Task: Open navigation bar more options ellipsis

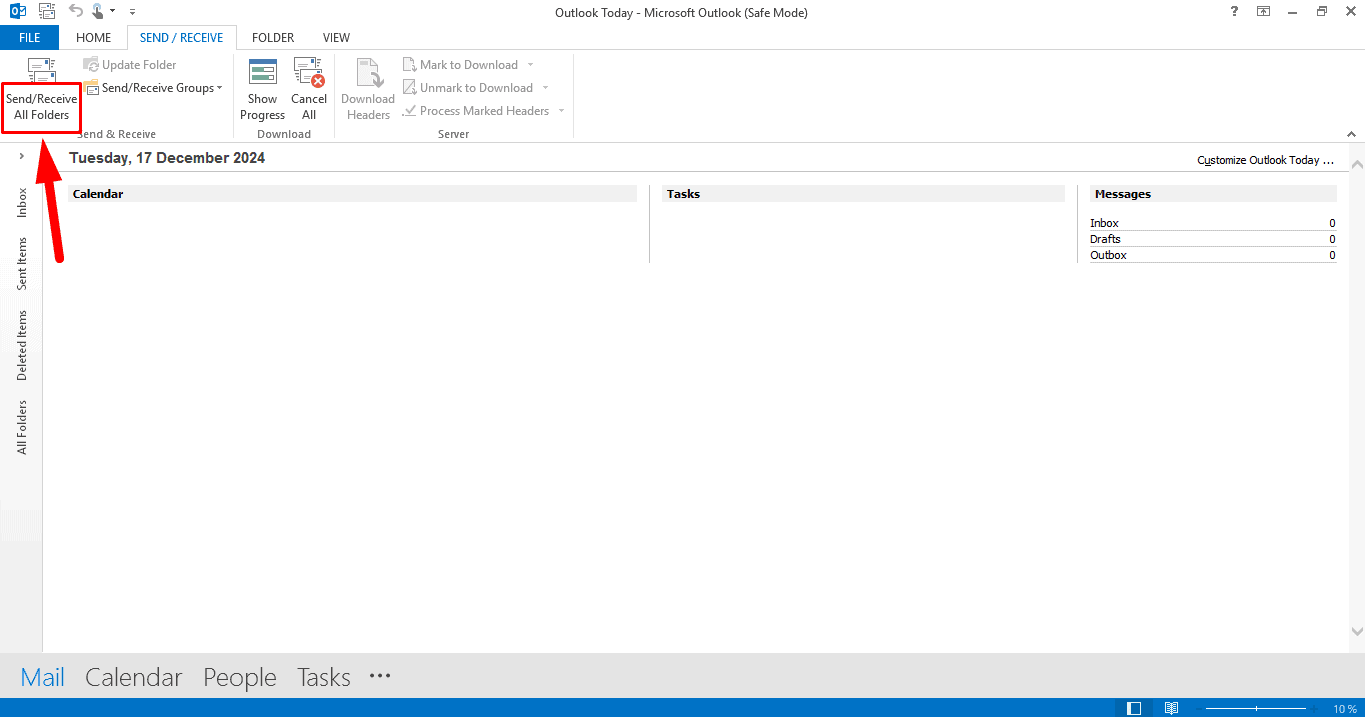Action: pyautogui.click(x=380, y=676)
